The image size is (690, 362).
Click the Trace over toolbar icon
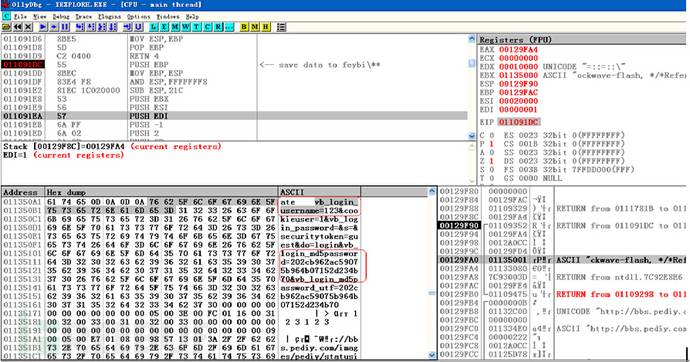113,27
